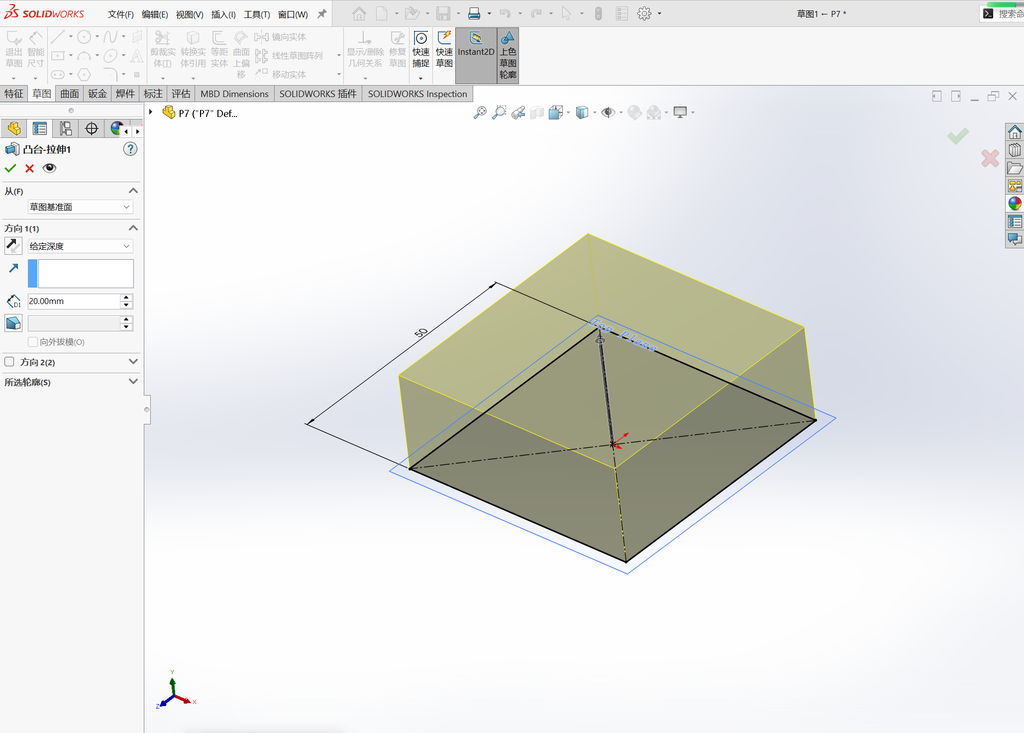Collapse the 从(F) section

[x=133, y=191]
